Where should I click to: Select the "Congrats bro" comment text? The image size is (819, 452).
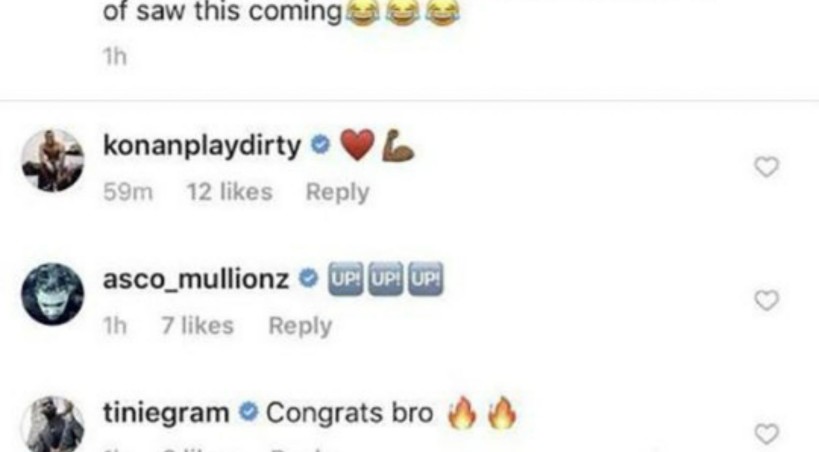(349, 413)
